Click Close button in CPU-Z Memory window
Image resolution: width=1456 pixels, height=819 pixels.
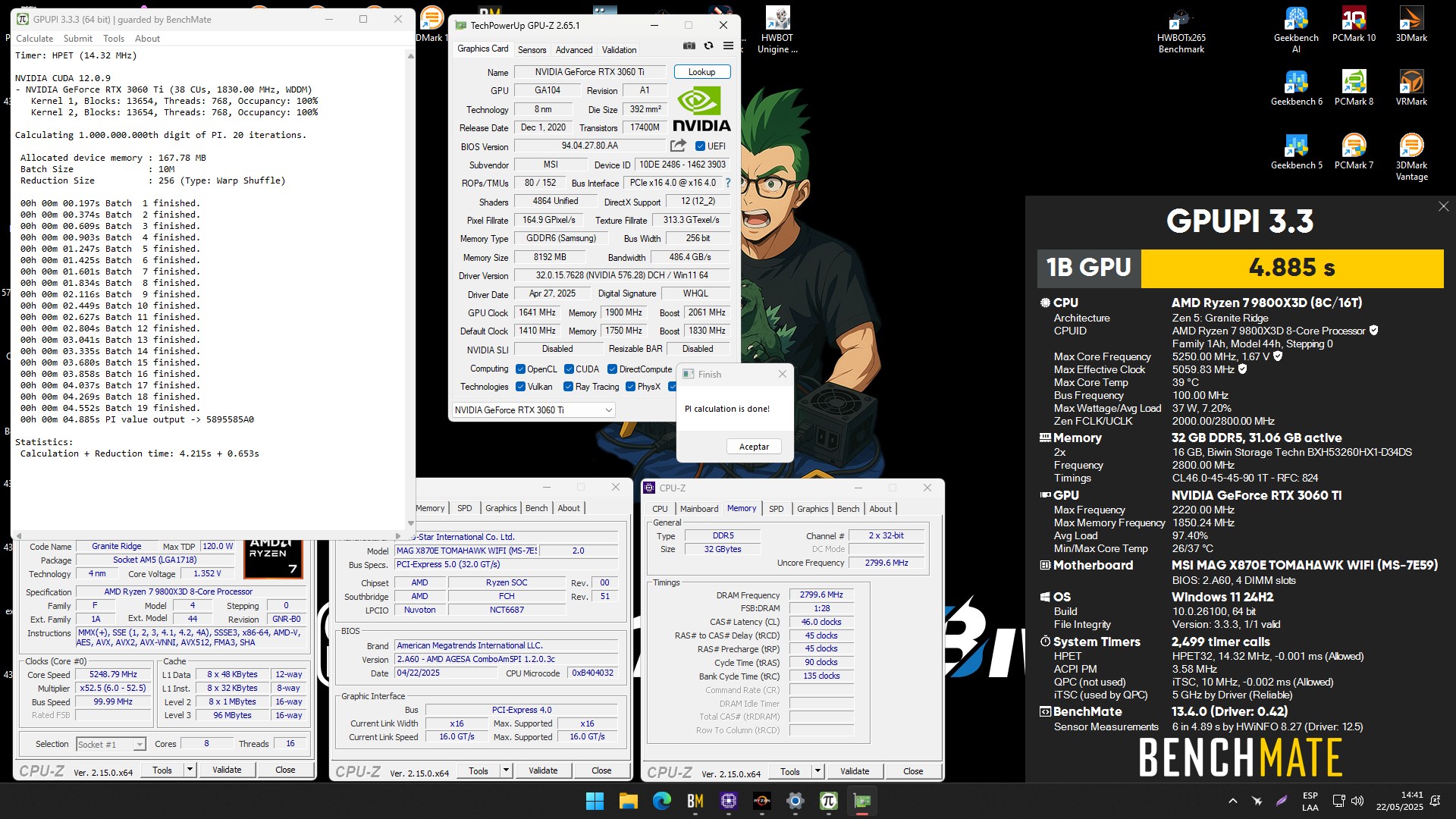(913, 771)
